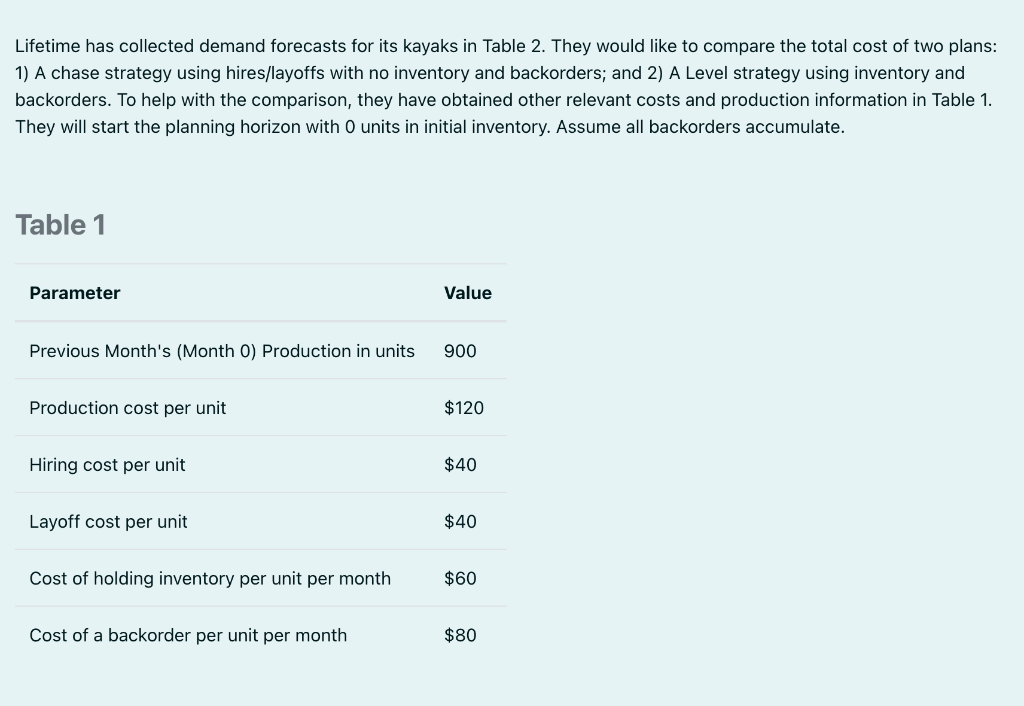Click the "Parameter" column header

tap(75, 293)
